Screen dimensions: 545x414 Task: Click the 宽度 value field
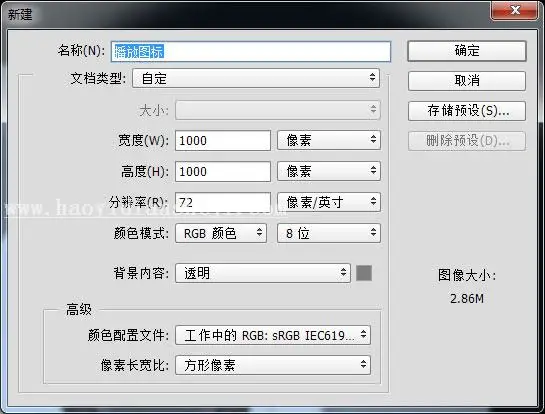click(223, 140)
